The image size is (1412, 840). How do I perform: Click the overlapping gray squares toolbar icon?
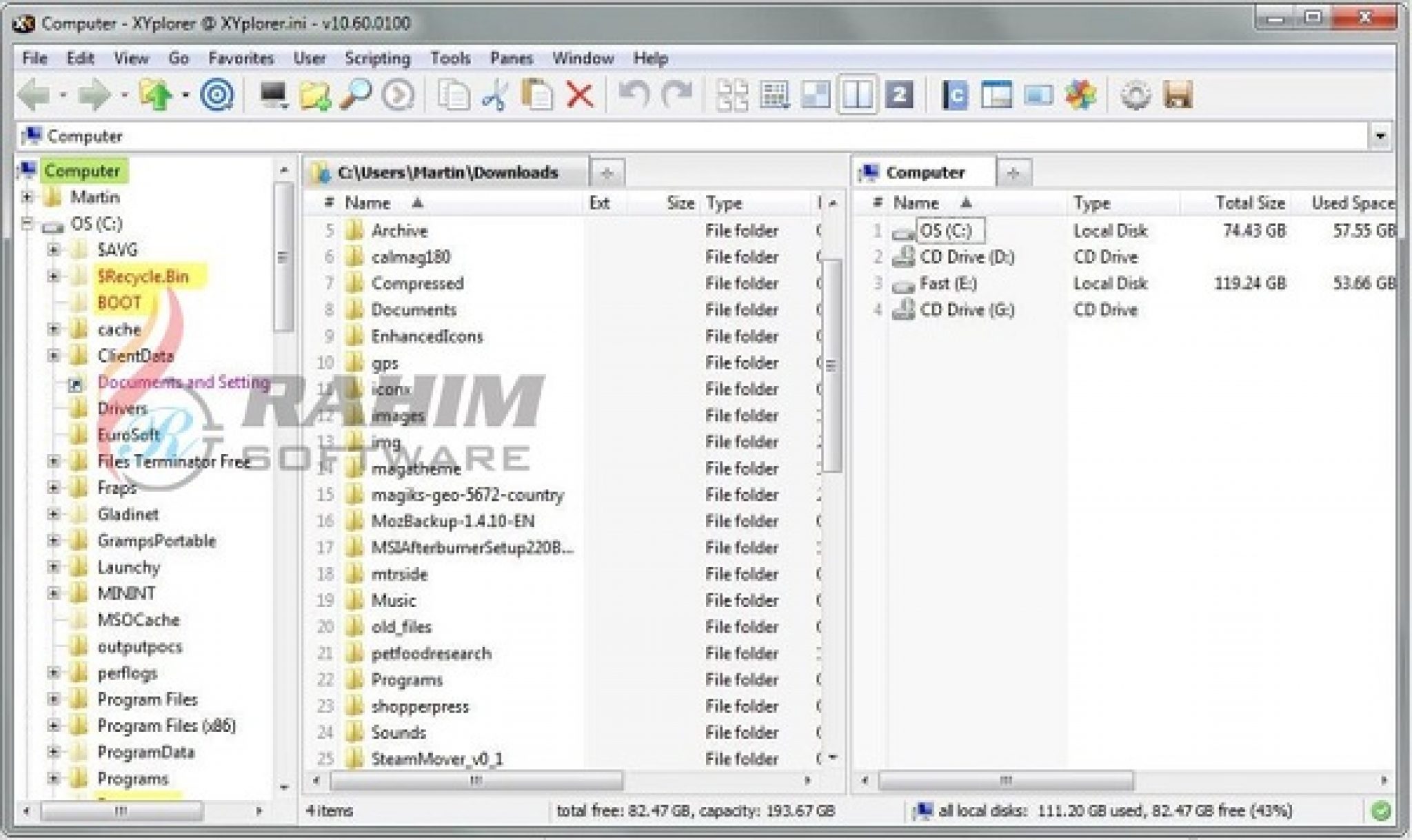816,95
